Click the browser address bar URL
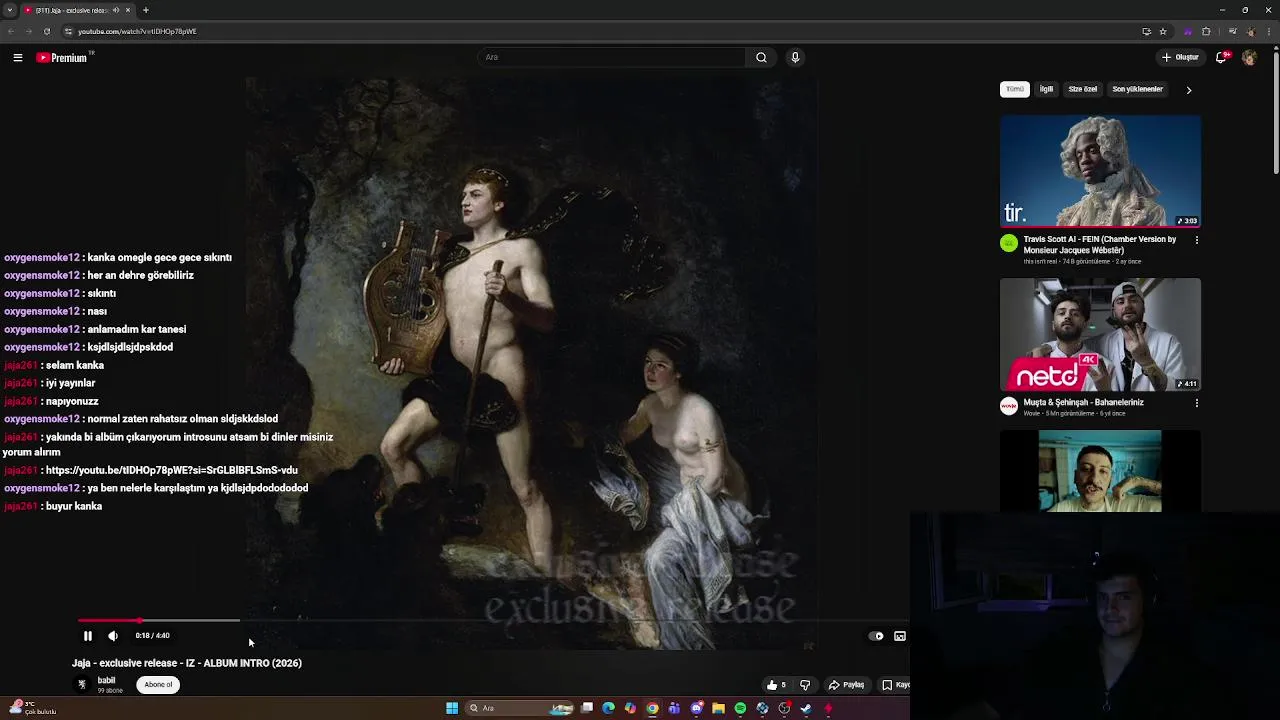This screenshot has width=1280, height=720. pyautogui.click(x=137, y=31)
